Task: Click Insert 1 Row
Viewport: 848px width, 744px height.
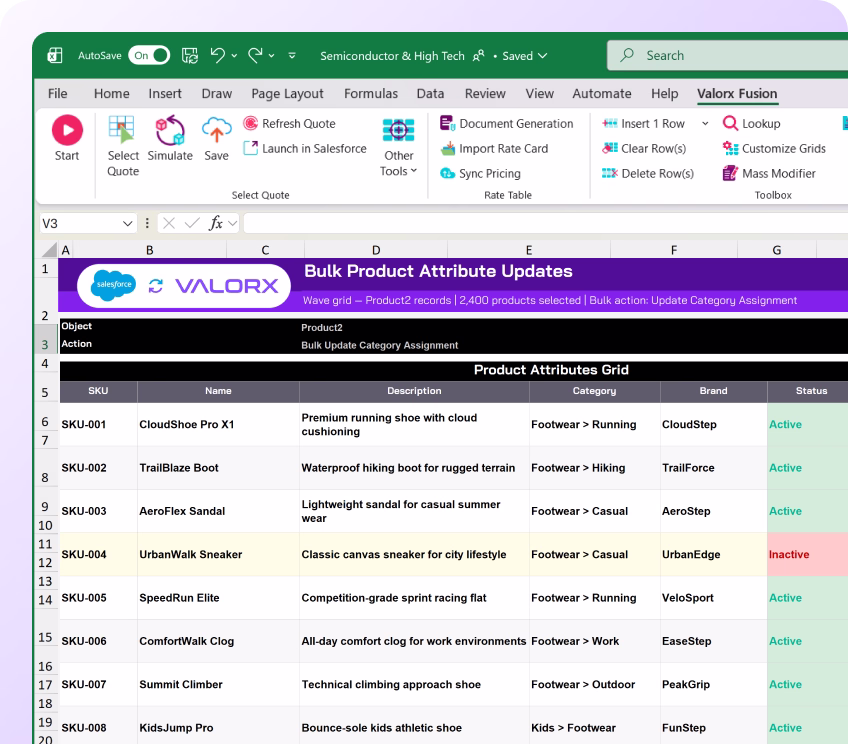Action: [644, 124]
